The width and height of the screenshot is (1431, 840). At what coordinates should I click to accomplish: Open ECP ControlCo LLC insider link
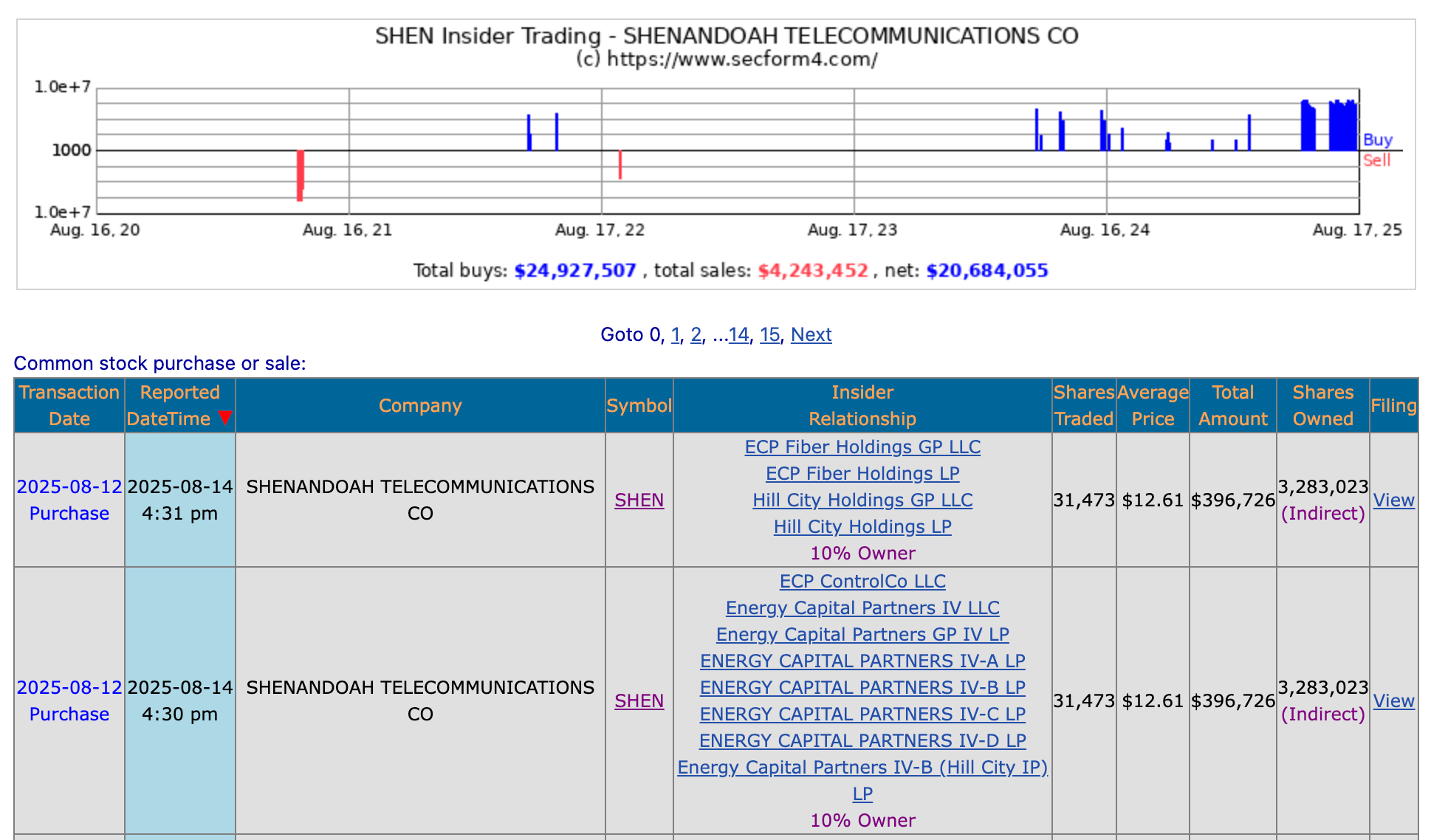pos(862,582)
